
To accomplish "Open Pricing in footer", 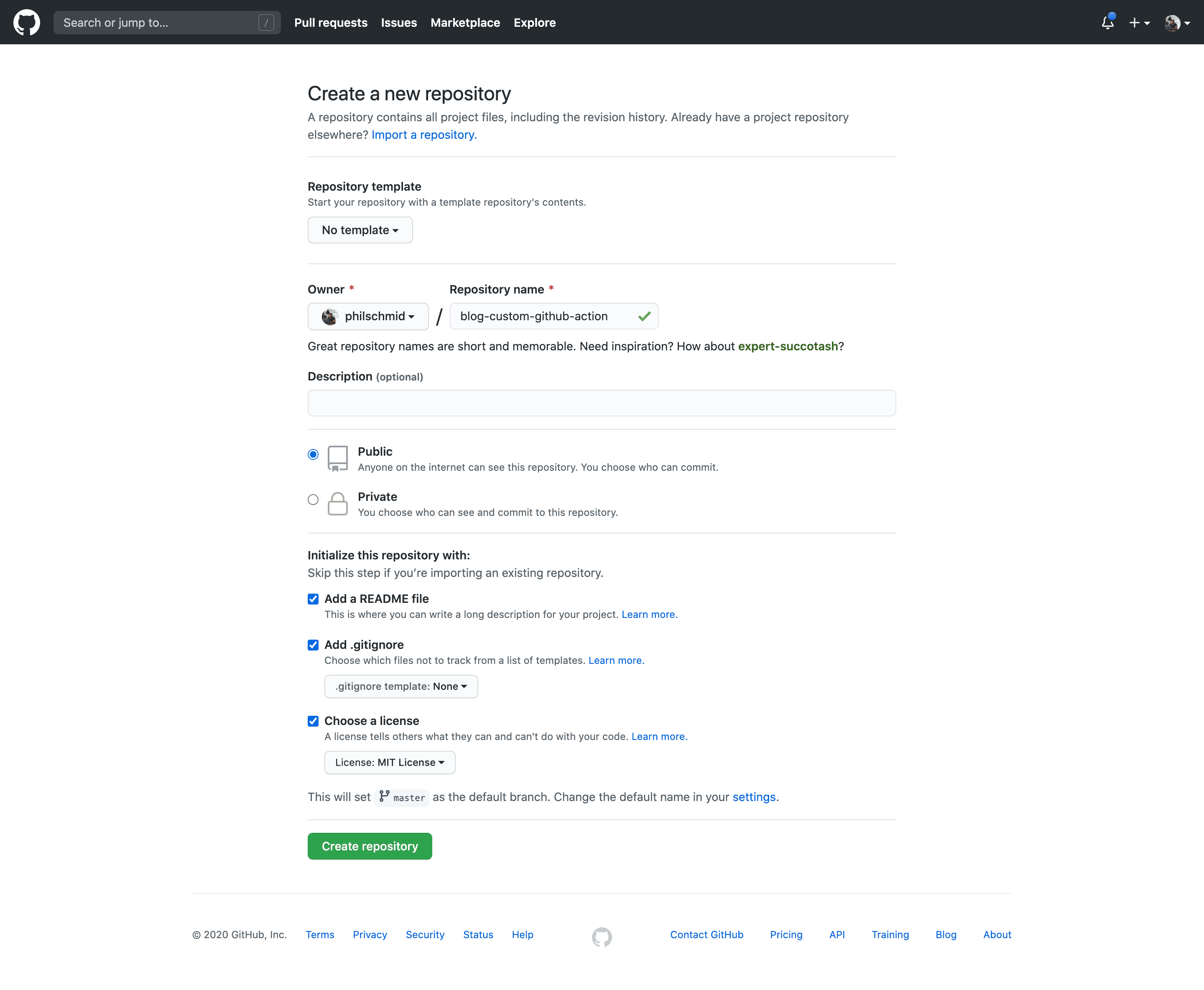I will (786, 935).
